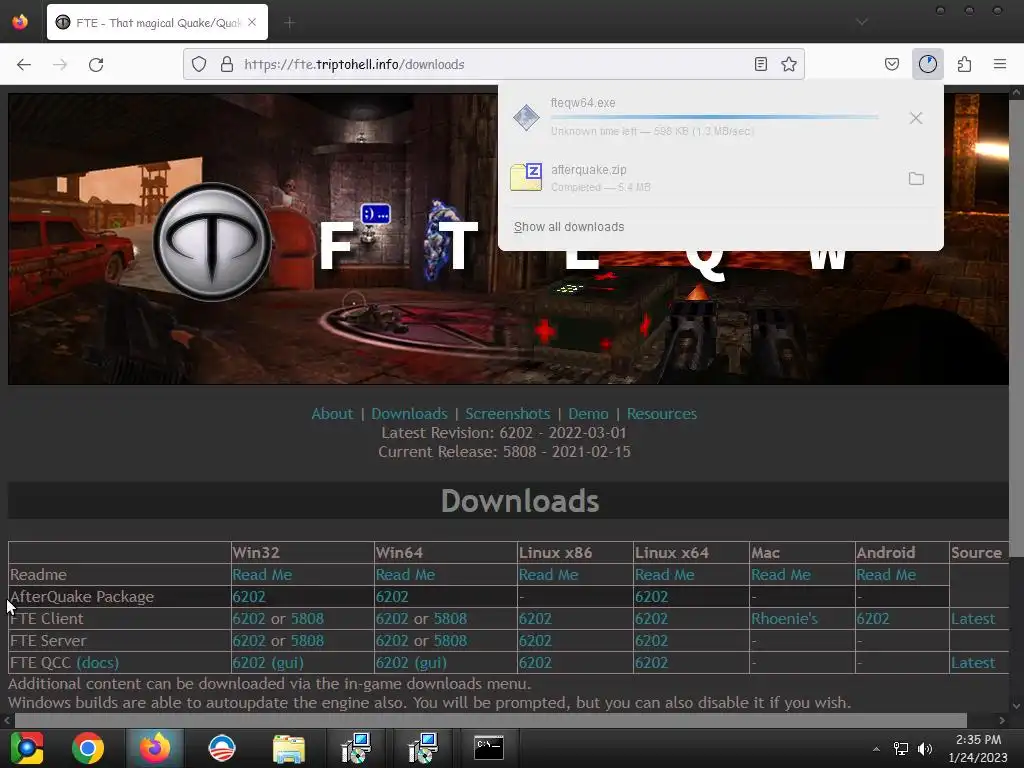This screenshot has height=768, width=1024.
Task: Download FTE Client 6202 for Android
Action: 872,618
